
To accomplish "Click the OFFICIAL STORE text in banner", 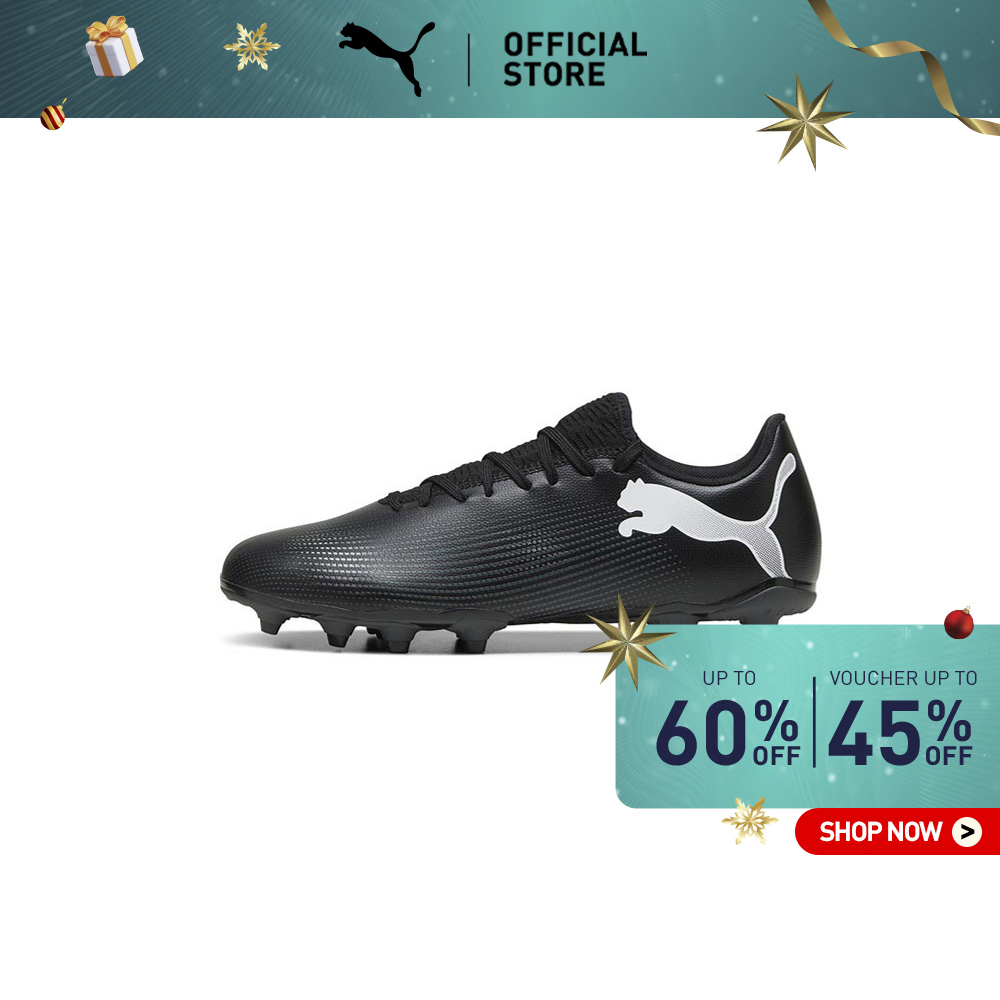I will 575,59.
